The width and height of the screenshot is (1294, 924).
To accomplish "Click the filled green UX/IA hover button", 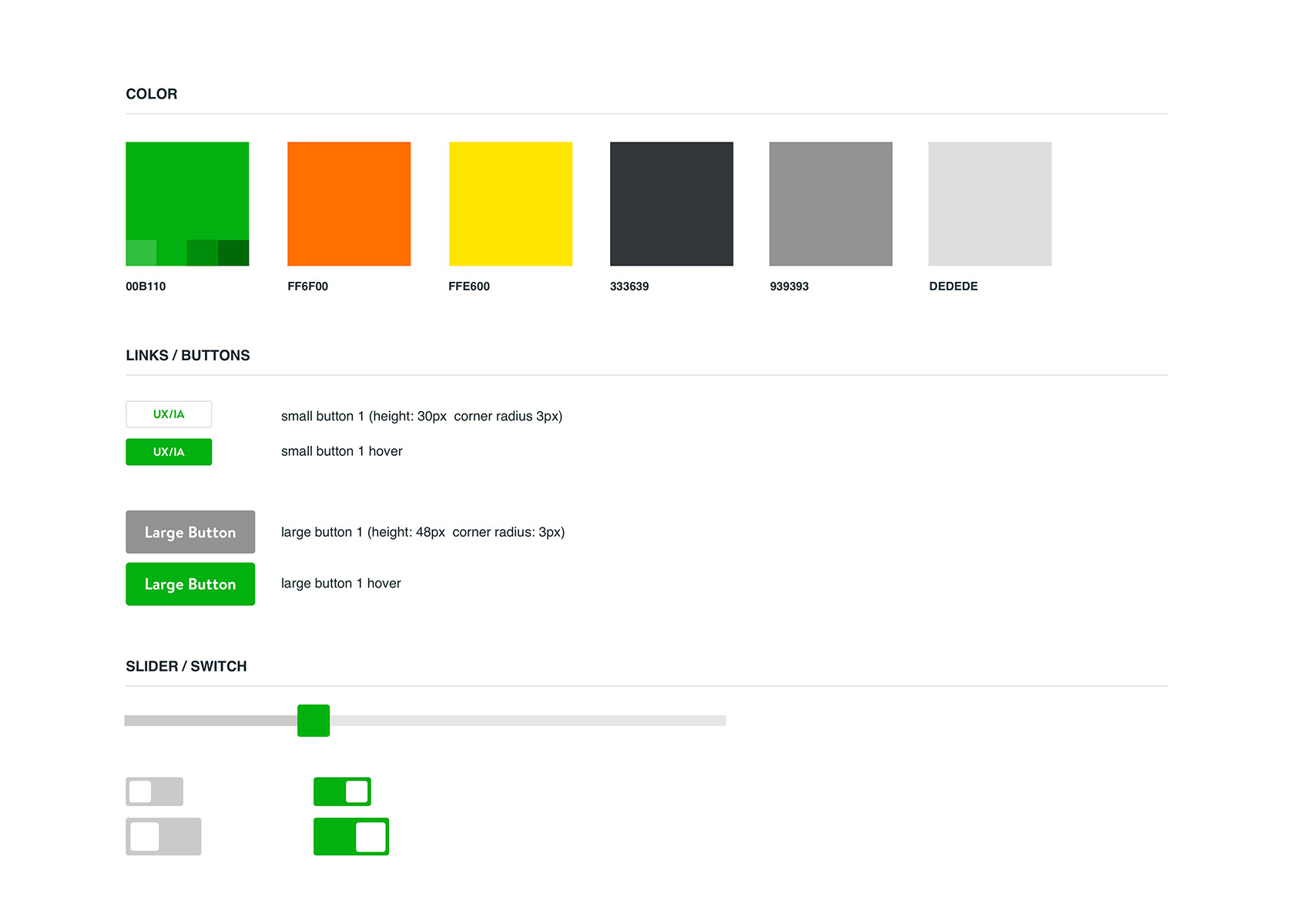I will click(x=169, y=452).
